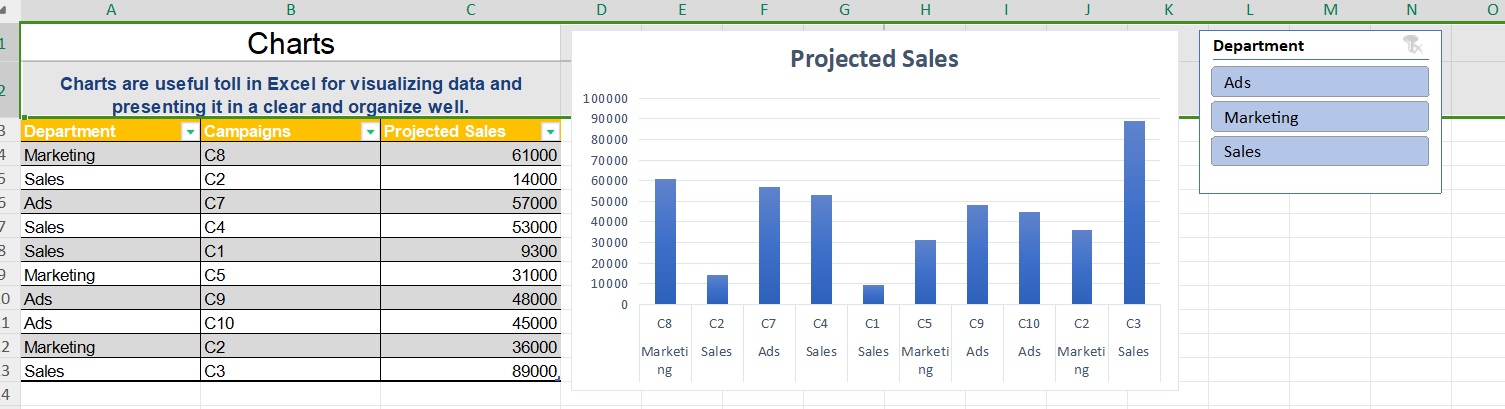Toggle Sales in the Department slicer
This screenshot has height=409, width=1505.
pyautogui.click(x=1319, y=152)
